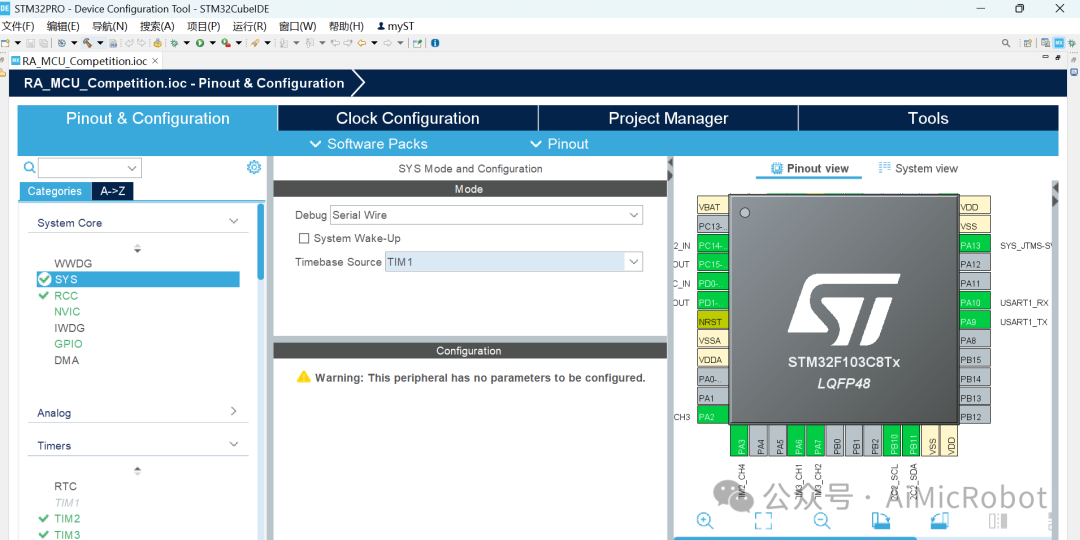Collapse the Timers category
Viewport: 1080px width, 540px height.
tap(233, 444)
